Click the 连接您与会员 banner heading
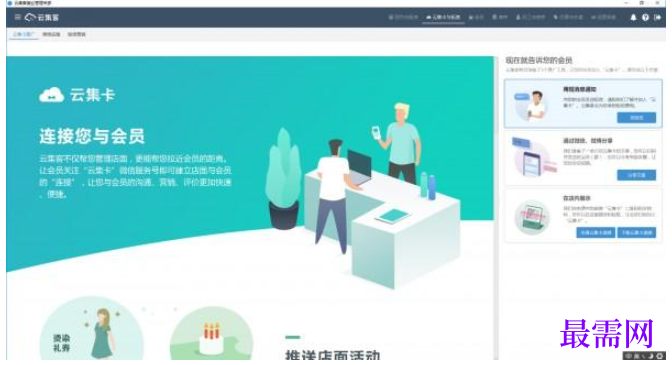 click(92, 136)
